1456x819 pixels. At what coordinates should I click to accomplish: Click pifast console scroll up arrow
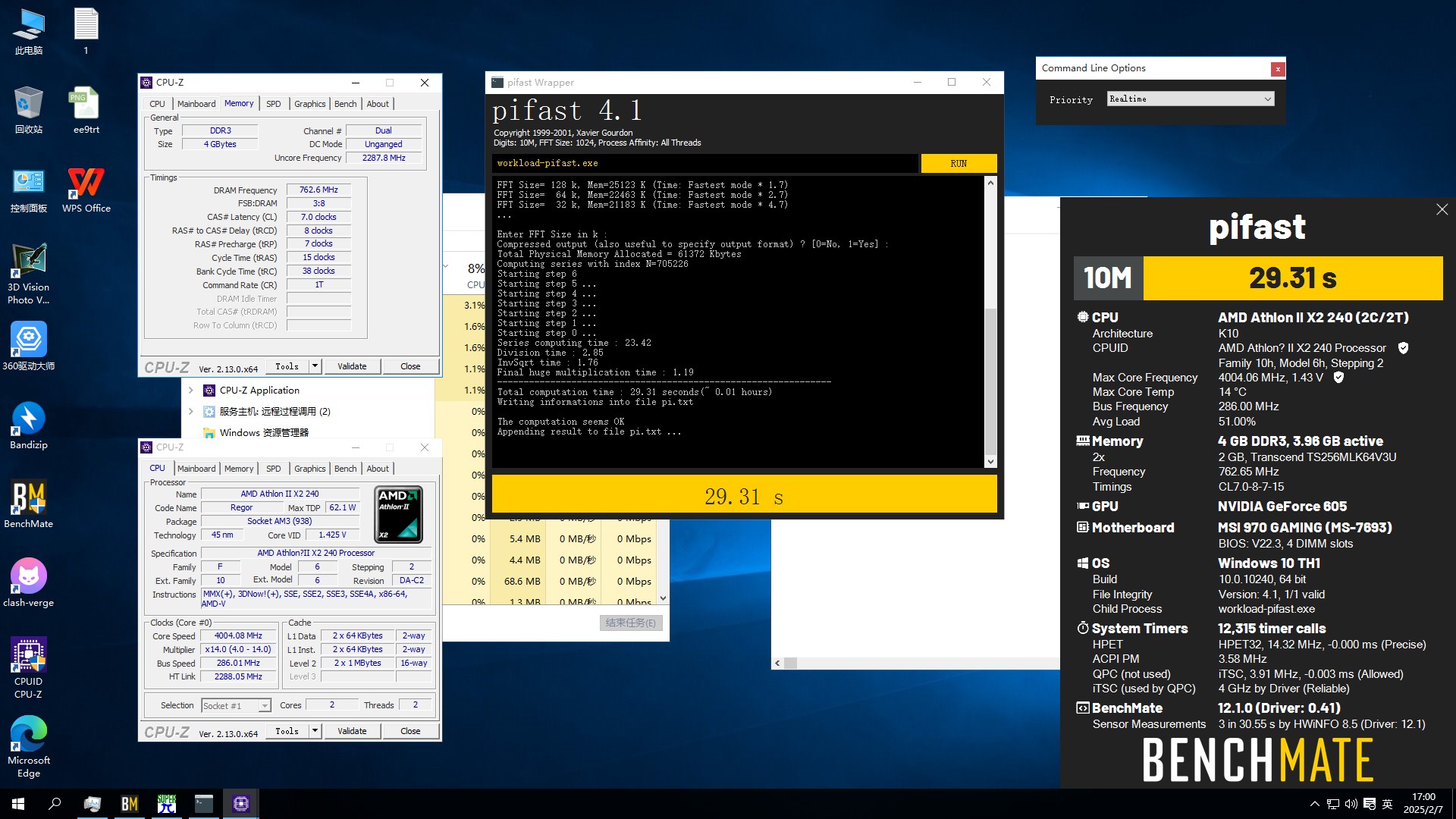tap(990, 183)
